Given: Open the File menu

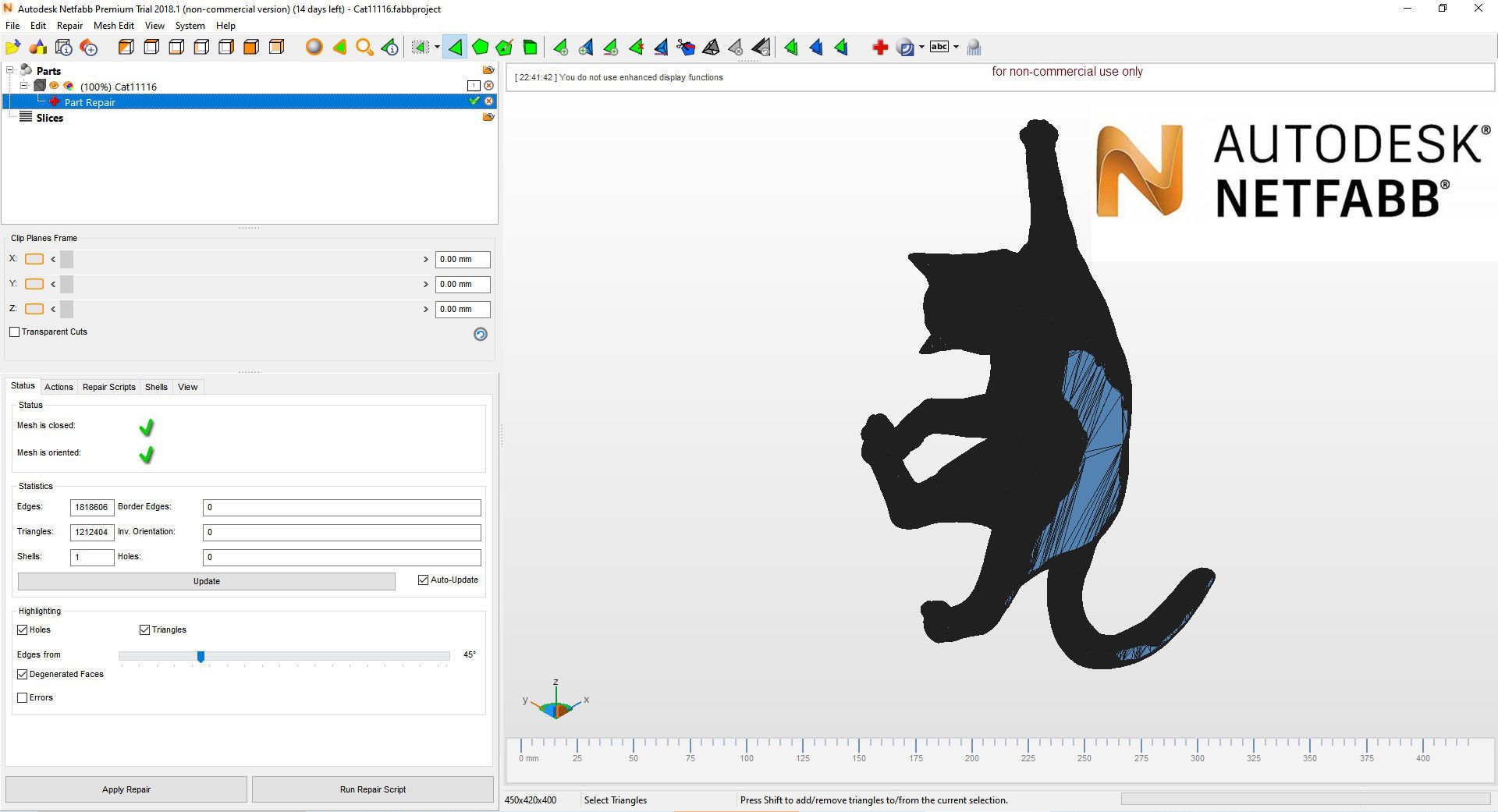Looking at the screenshot, I should pos(12,26).
